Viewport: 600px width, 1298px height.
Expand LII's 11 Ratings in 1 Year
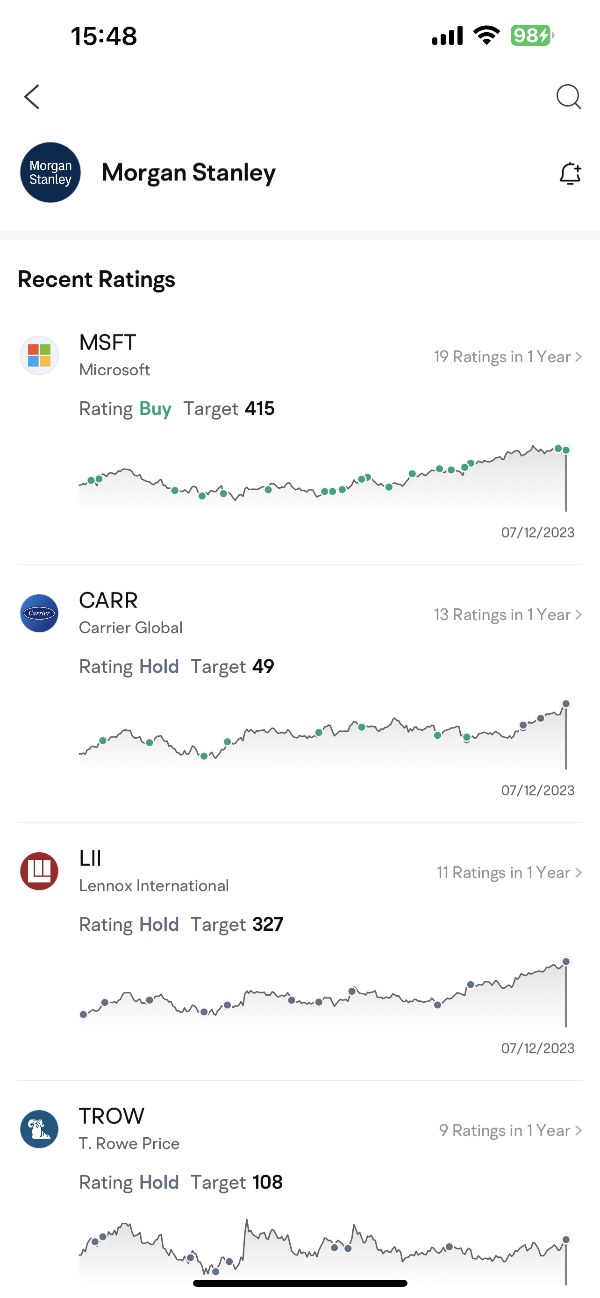pyautogui.click(x=509, y=873)
